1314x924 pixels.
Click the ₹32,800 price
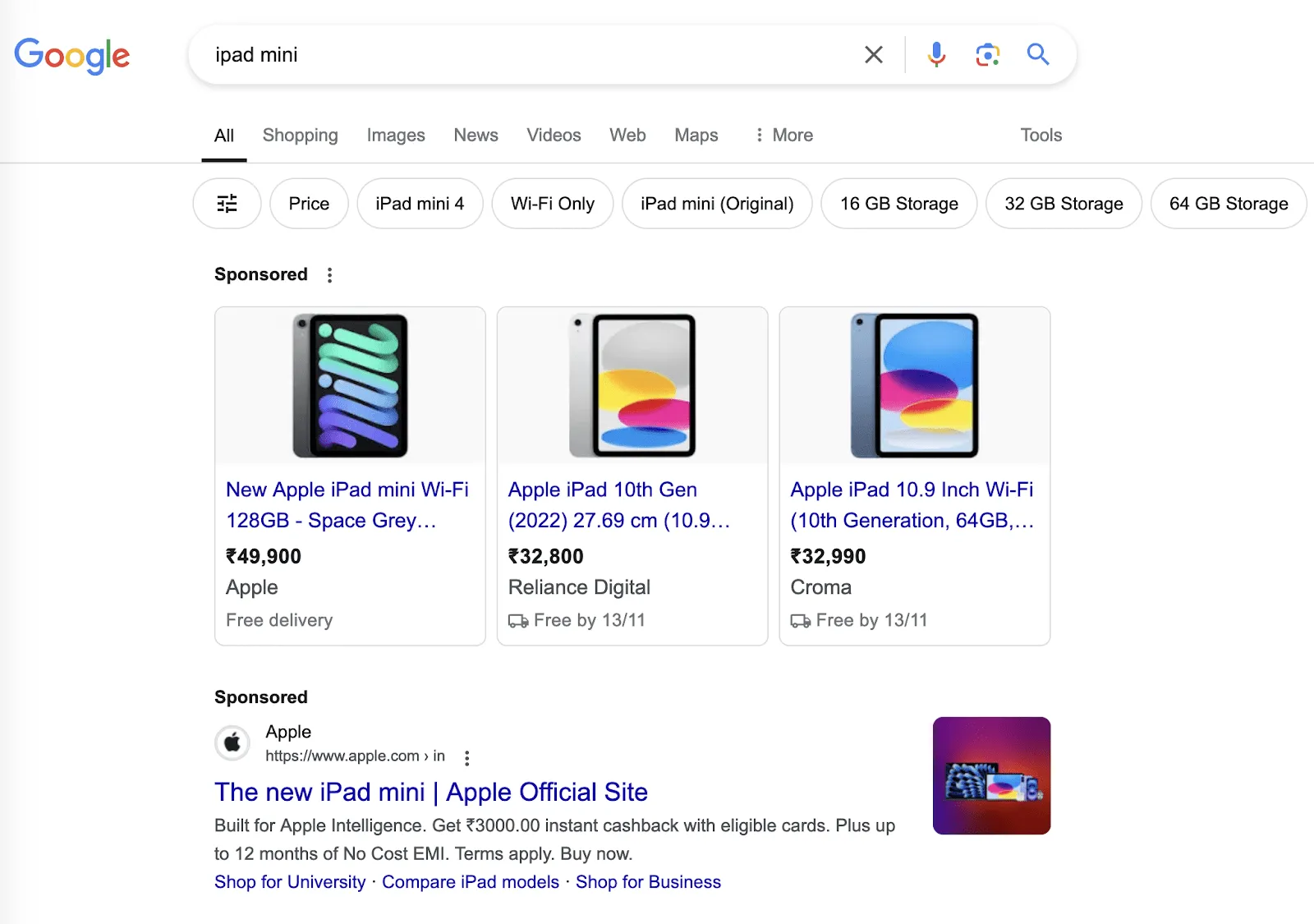pyautogui.click(x=546, y=557)
